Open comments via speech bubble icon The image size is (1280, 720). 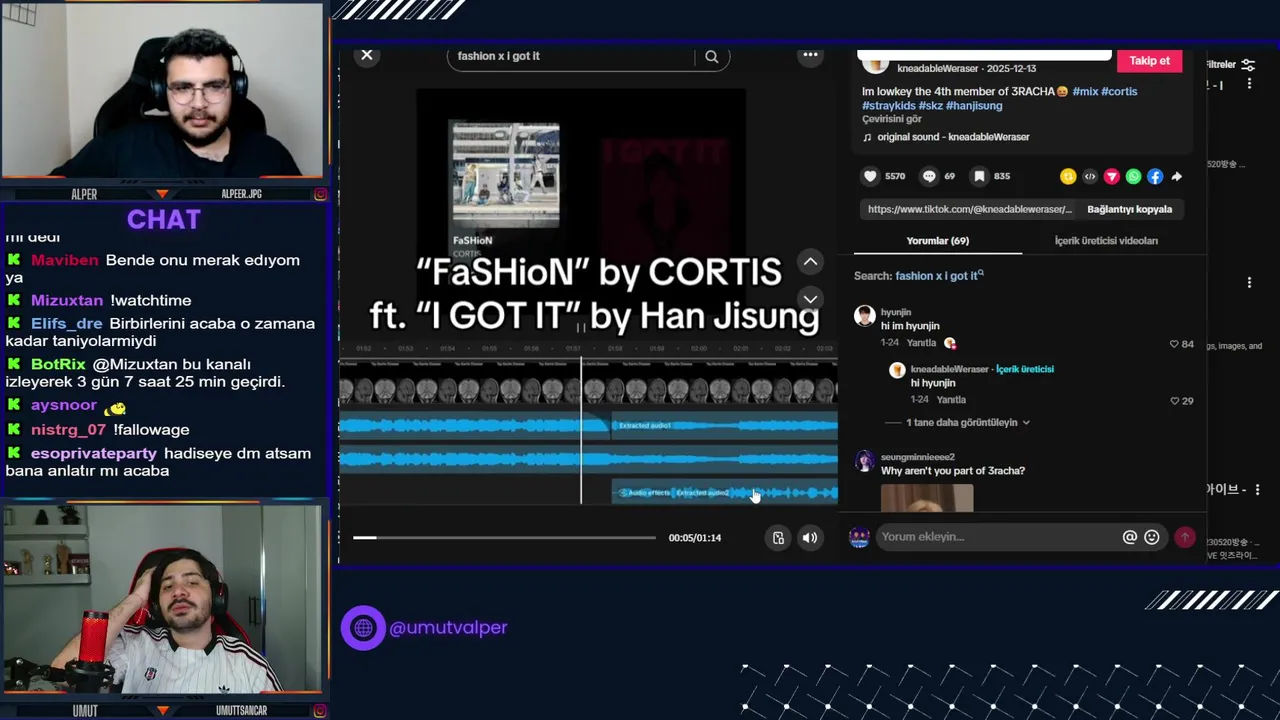tap(929, 176)
